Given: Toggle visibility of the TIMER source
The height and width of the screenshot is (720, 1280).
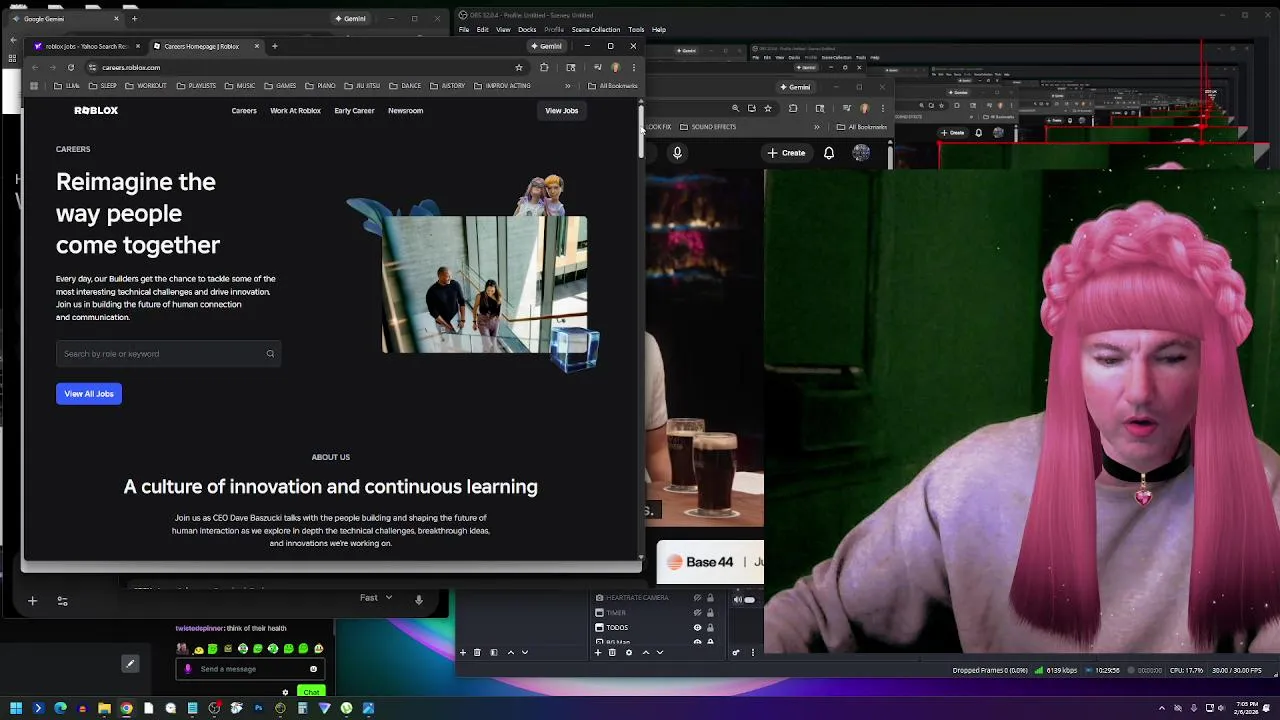Looking at the screenshot, I should pos(697,613).
